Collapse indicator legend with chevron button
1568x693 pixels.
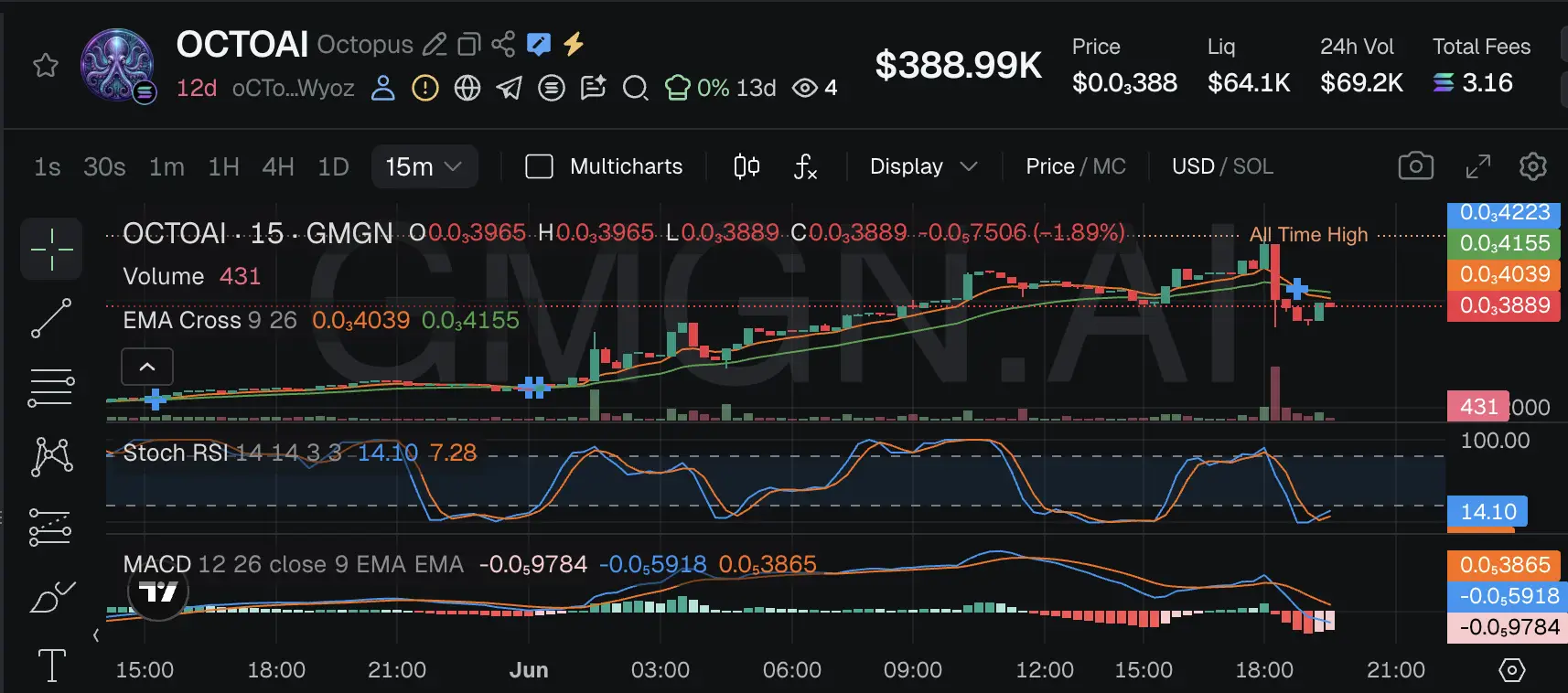(x=147, y=368)
